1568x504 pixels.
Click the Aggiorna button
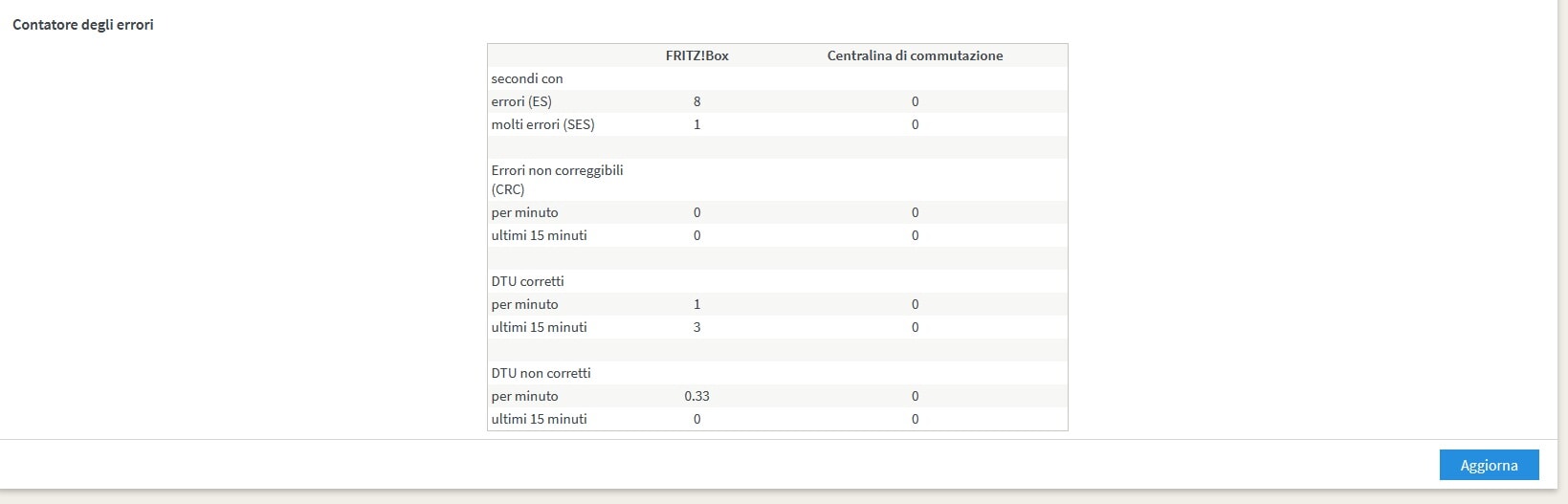click(x=1489, y=465)
